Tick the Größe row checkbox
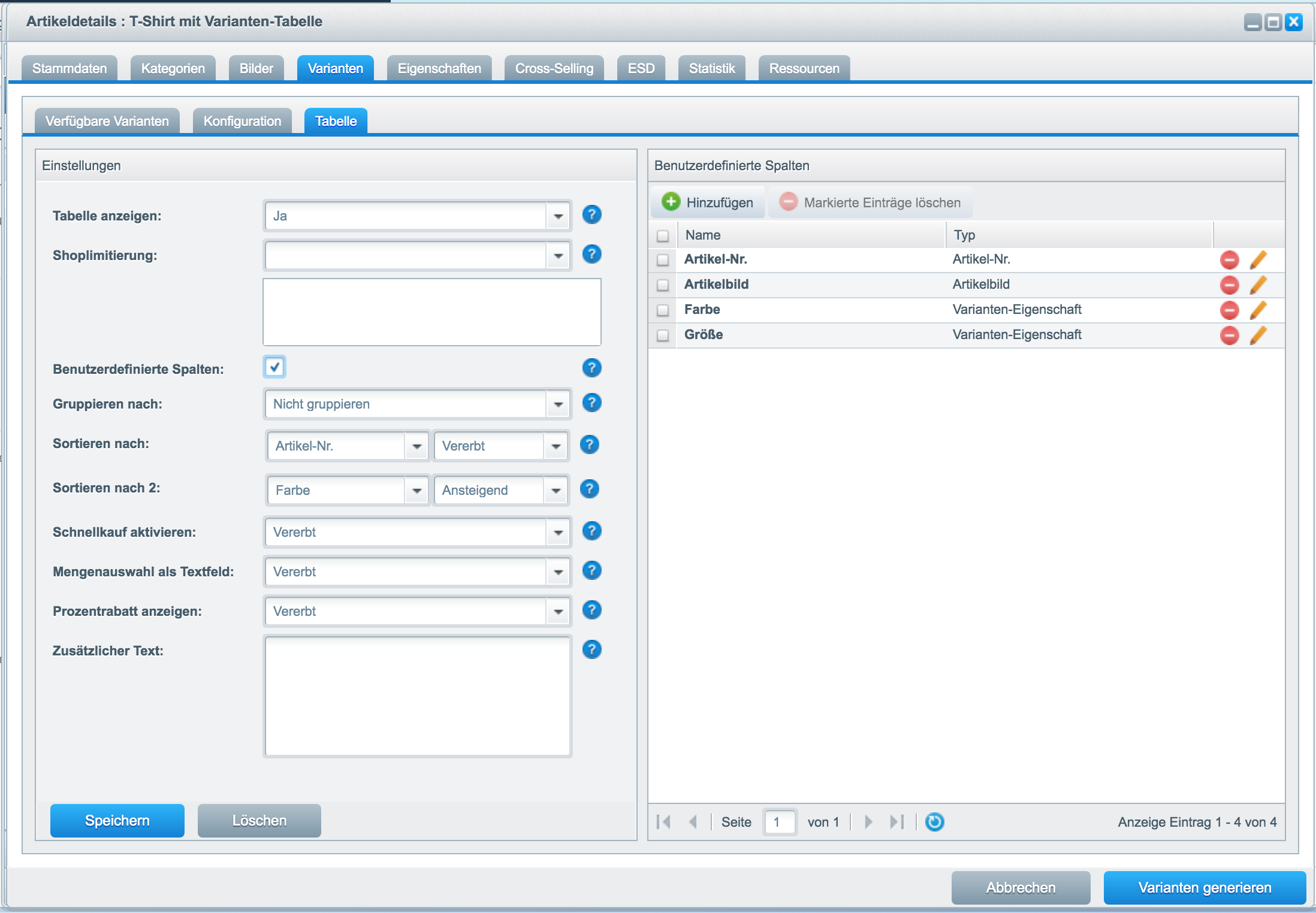The width and height of the screenshot is (1316, 913). point(662,335)
